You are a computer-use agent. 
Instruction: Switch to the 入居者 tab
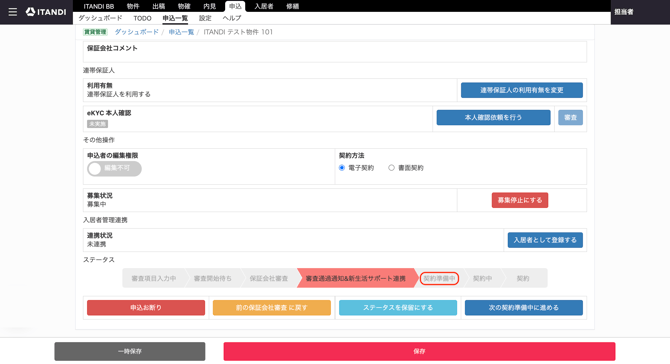coord(264,6)
